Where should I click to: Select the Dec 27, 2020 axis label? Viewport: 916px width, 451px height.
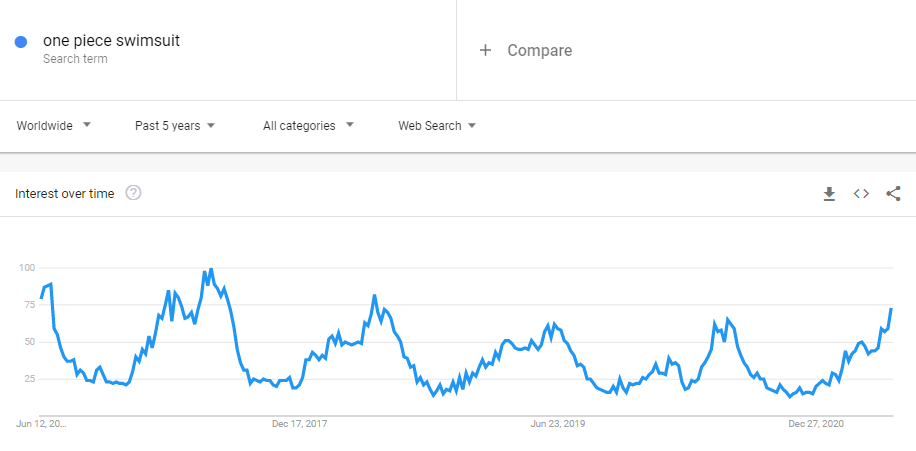816,424
